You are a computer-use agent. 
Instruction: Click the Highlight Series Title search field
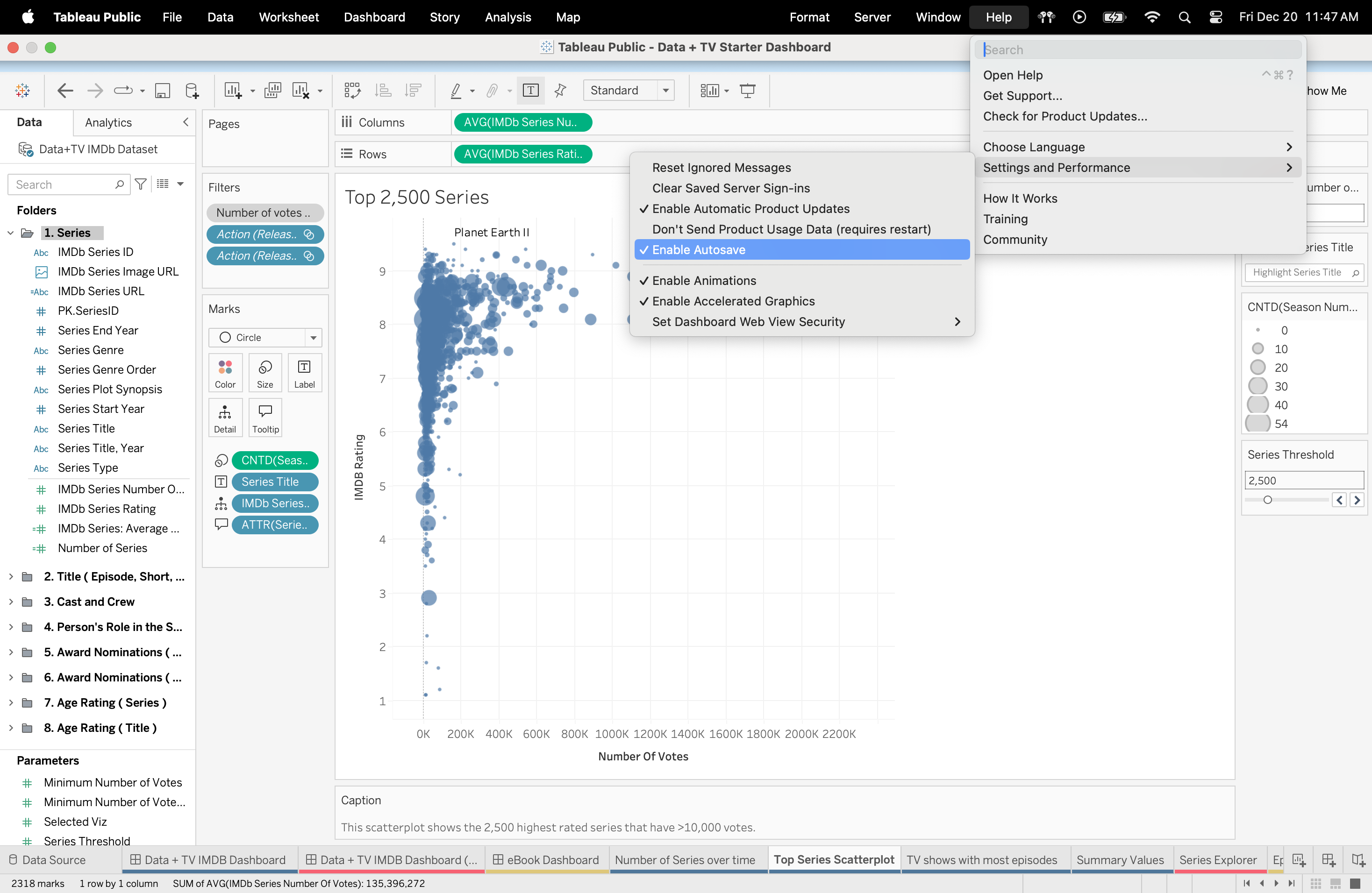1297,272
